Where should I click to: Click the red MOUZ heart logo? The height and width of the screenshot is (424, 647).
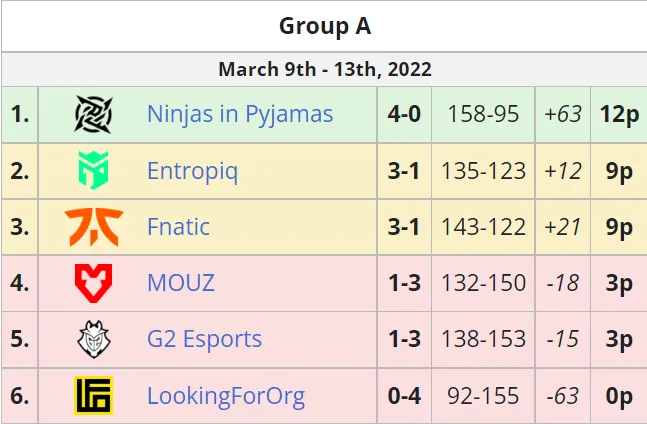(94, 283)
